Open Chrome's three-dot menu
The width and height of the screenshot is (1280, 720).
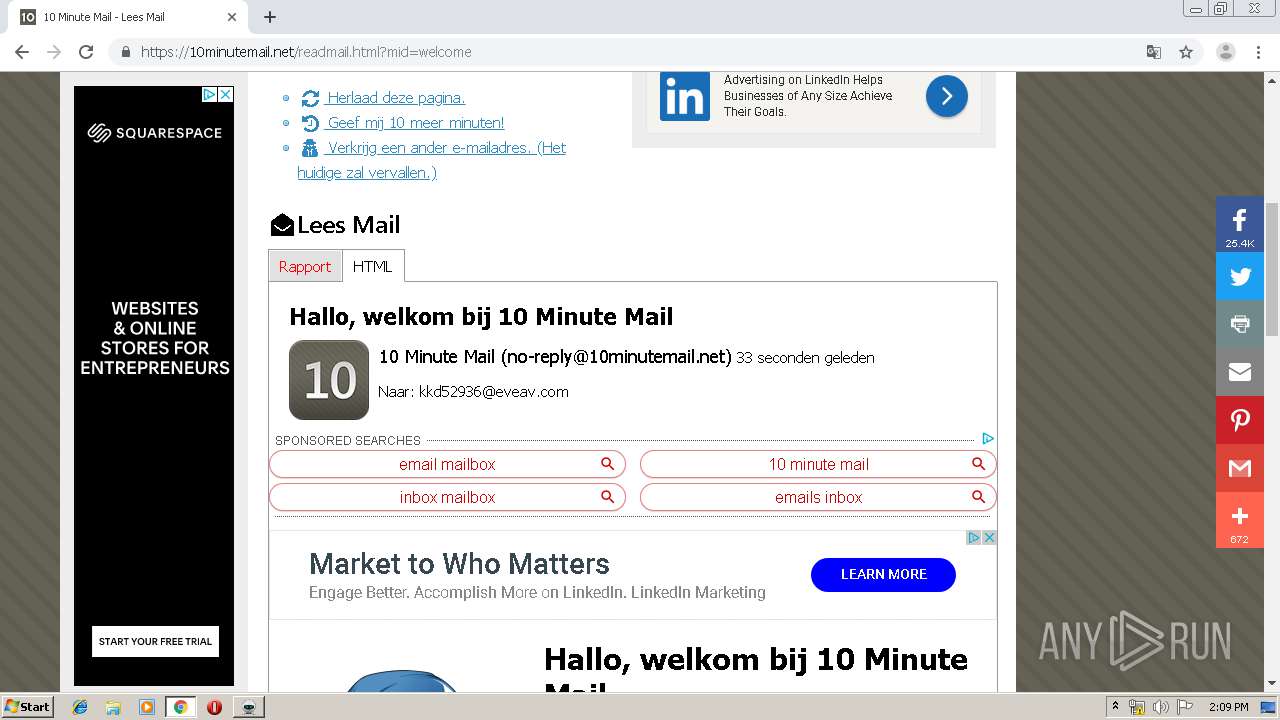(x=1258, y=52)
